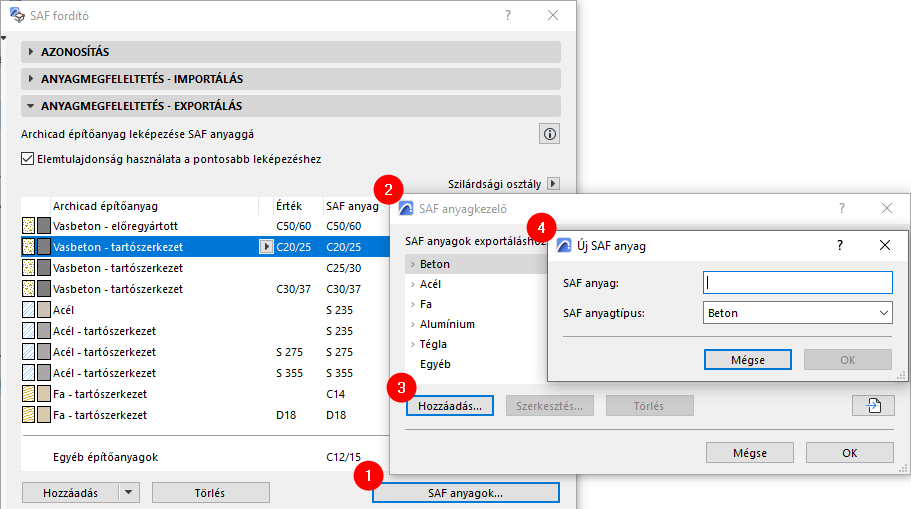Click the Hozzáadás... button in SAF anyagkezelő
Screen dimensions: 911x509
[450, 406]
